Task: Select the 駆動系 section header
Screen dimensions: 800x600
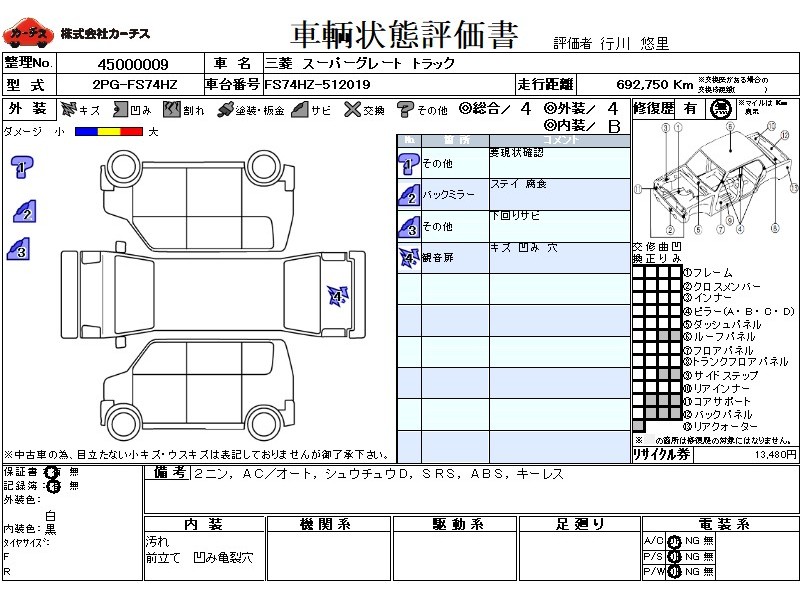Action: [x=455, y=524]
